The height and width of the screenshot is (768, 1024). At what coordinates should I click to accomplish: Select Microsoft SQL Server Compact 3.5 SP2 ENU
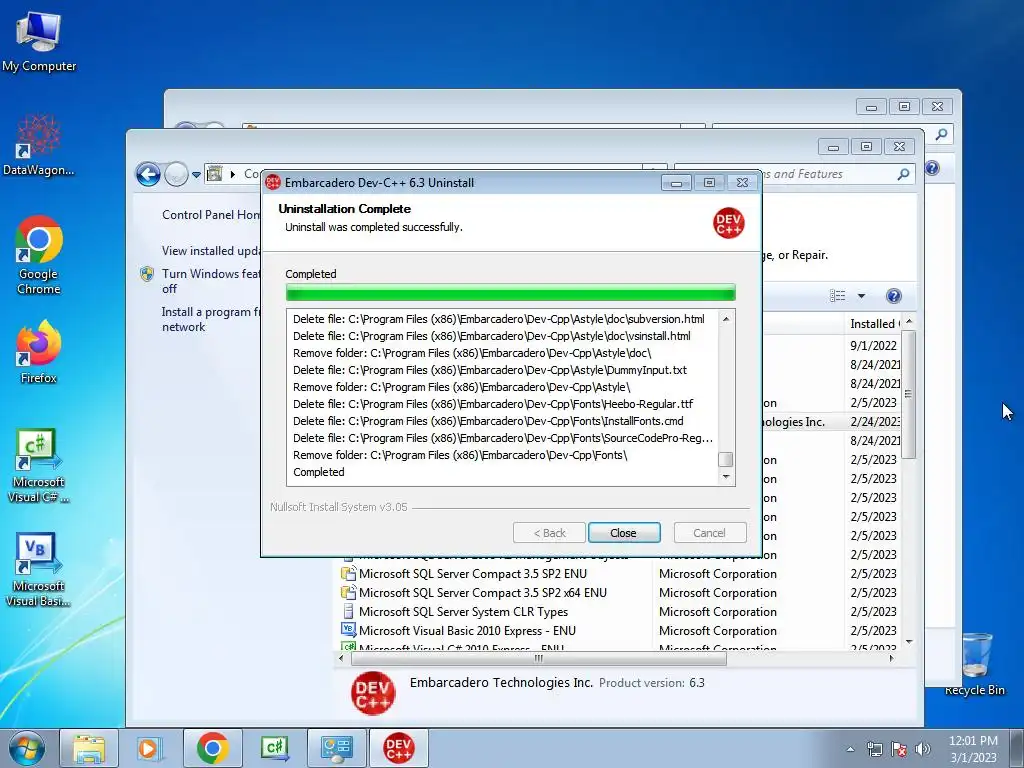tap(473, 573)
